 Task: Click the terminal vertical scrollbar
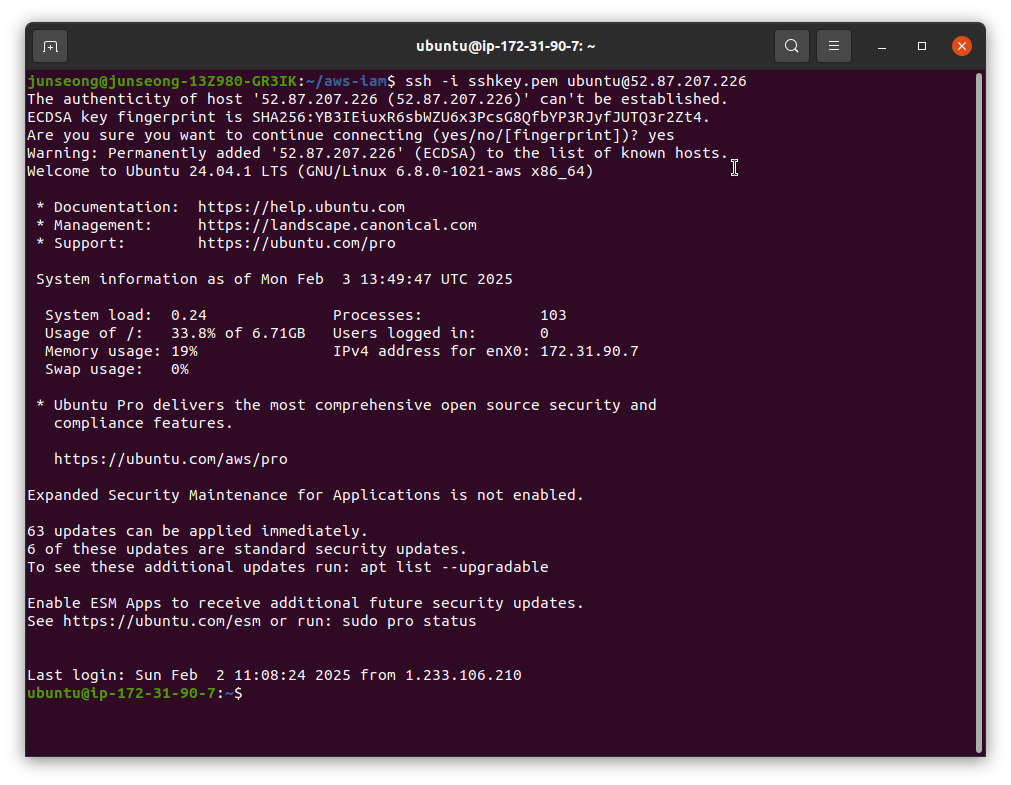(x=979, y=413)
